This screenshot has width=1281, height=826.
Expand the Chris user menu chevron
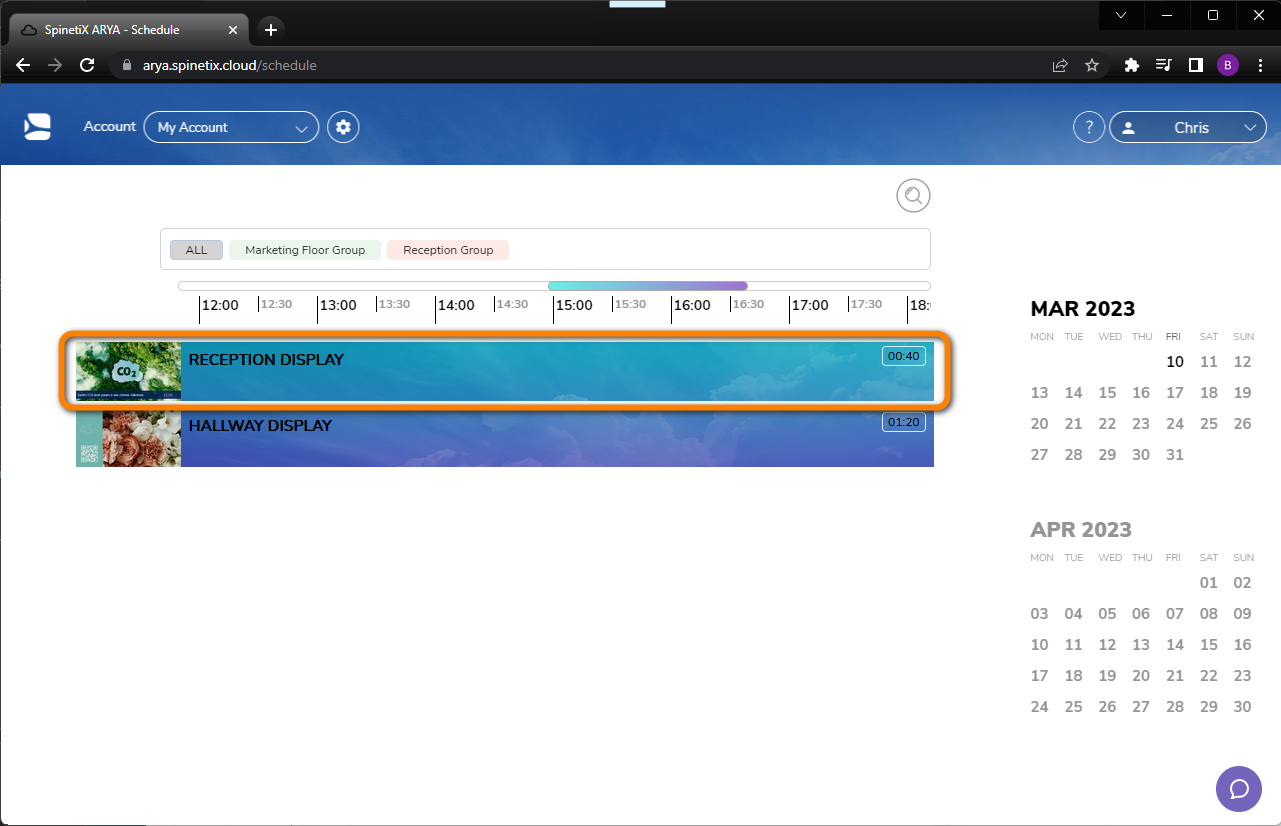pyautogui.click(x=1250, y=127)
